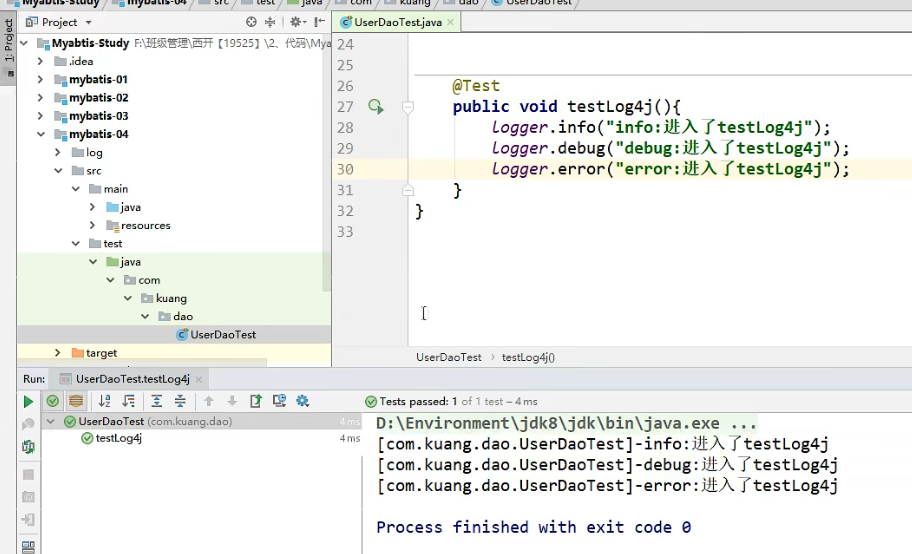Click fold end marker at line 31
The height and width of the screenshot is (554, 912).
[x=408, y=190]
